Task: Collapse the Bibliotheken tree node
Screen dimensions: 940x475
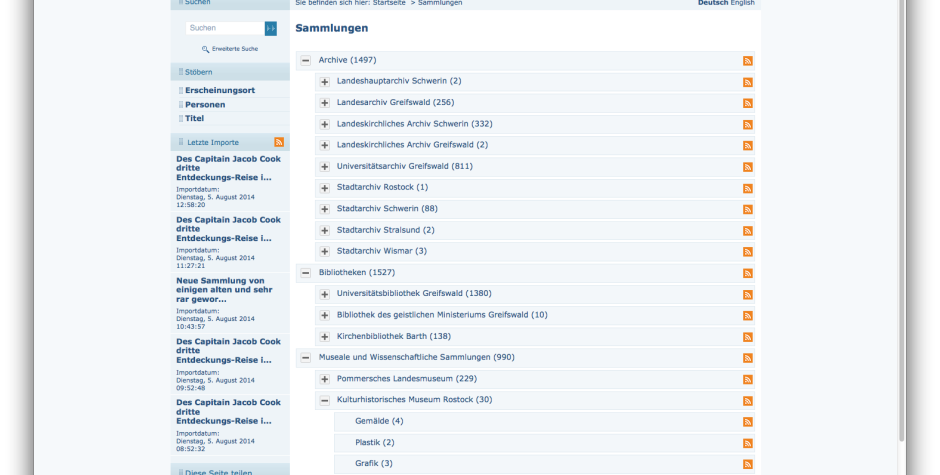Action: 306,273
